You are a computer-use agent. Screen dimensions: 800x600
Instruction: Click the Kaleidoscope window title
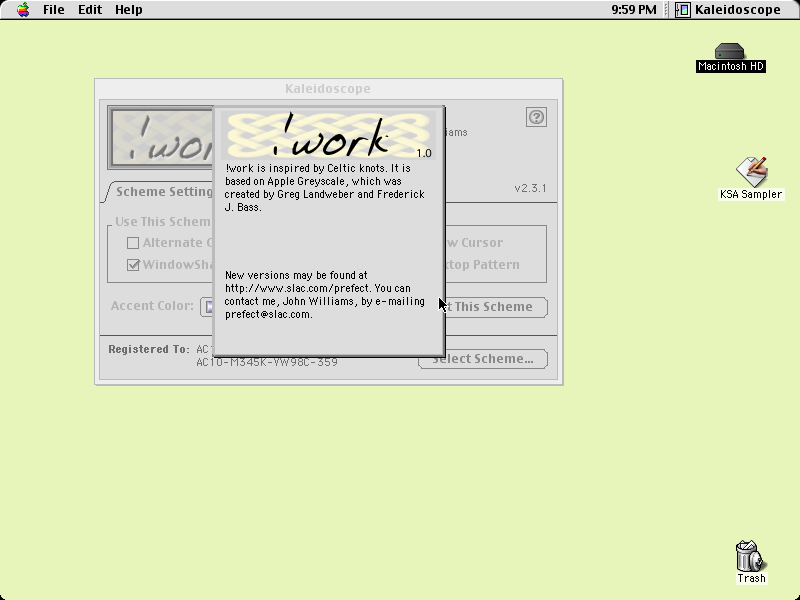click(x=328, y=89)
